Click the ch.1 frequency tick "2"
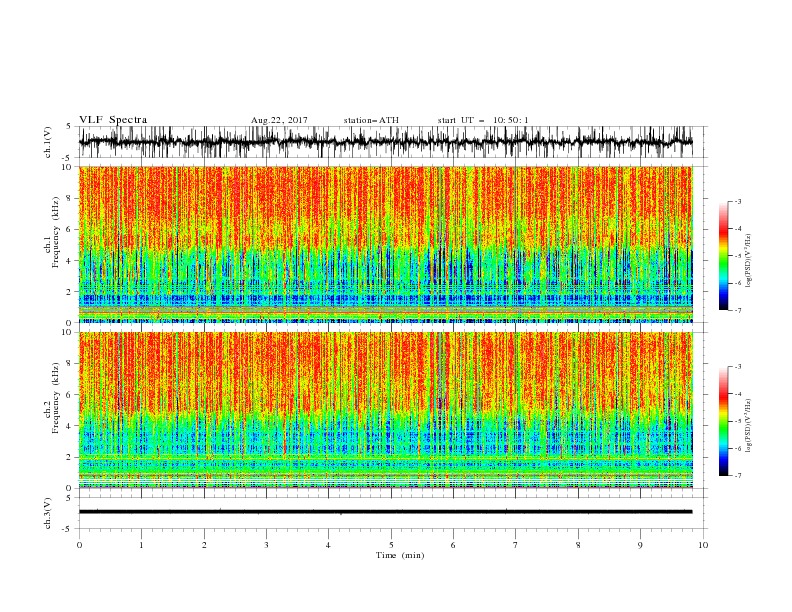The image size is (792, 612). 71,292
